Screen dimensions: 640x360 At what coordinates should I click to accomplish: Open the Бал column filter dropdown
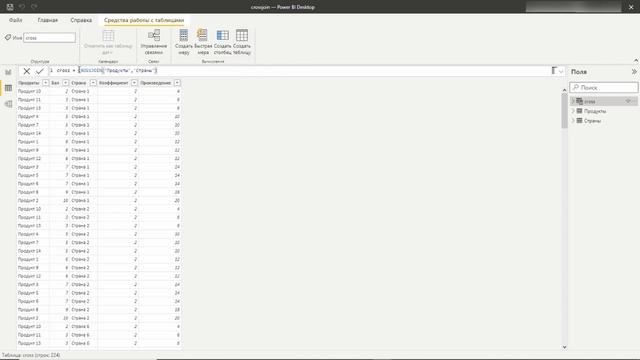coord(65,83)
